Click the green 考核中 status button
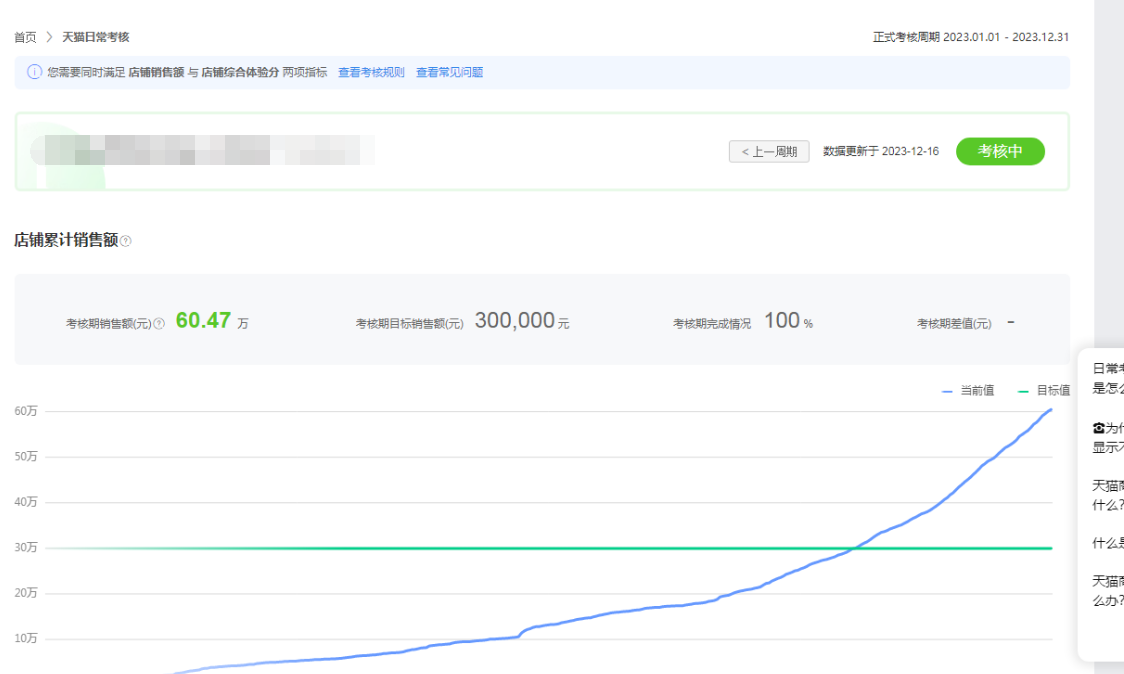The height and width of the screenshot is (674, 1124). 1000,151
